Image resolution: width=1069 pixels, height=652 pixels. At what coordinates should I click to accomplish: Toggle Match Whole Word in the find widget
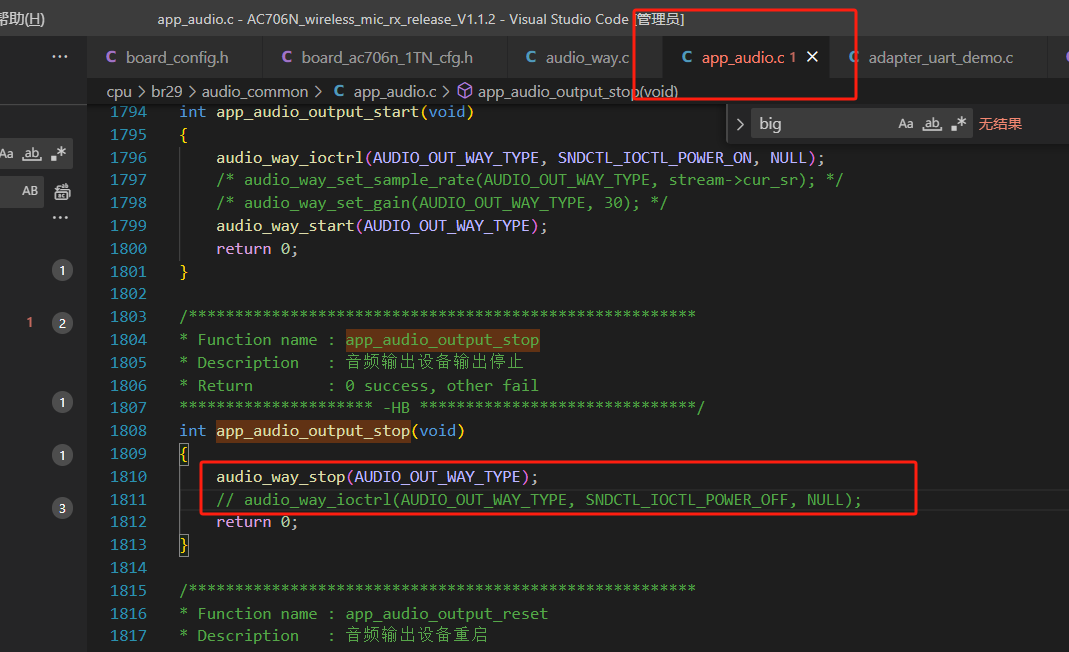(x=932, y=124)
